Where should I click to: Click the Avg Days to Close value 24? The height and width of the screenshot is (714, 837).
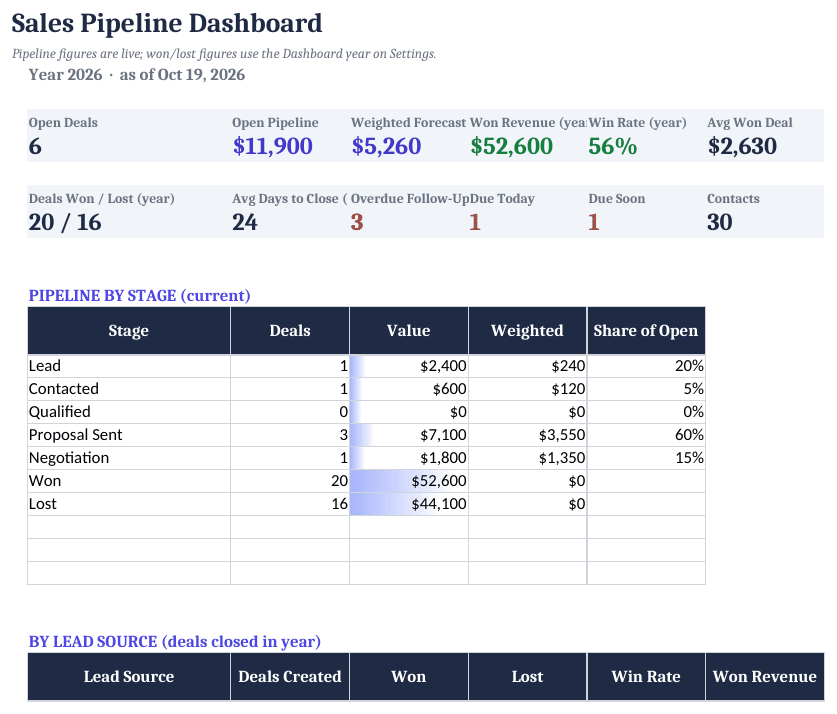245,222
